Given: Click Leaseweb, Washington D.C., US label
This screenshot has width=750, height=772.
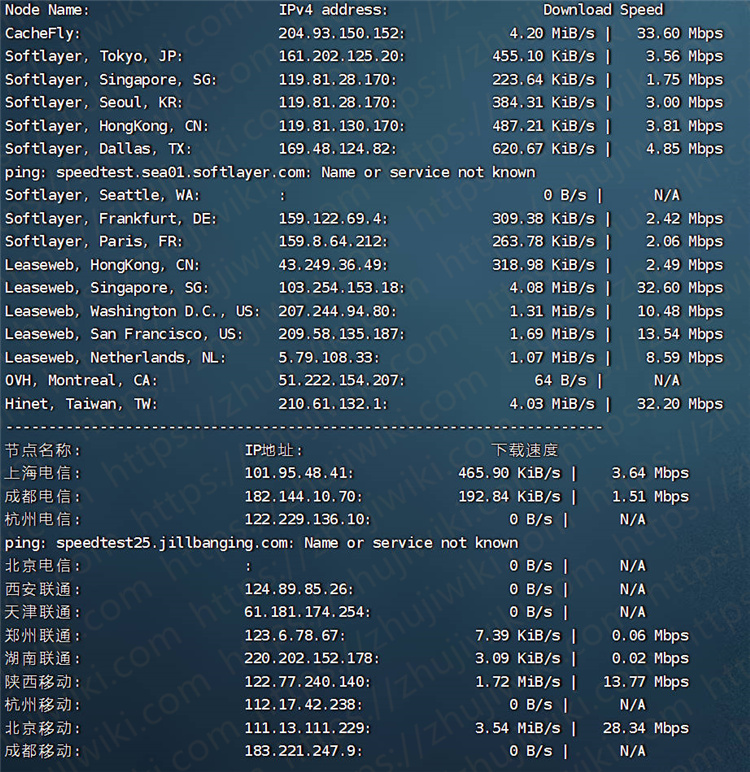Looking at the screenshot, I should (x=132, y=312).
